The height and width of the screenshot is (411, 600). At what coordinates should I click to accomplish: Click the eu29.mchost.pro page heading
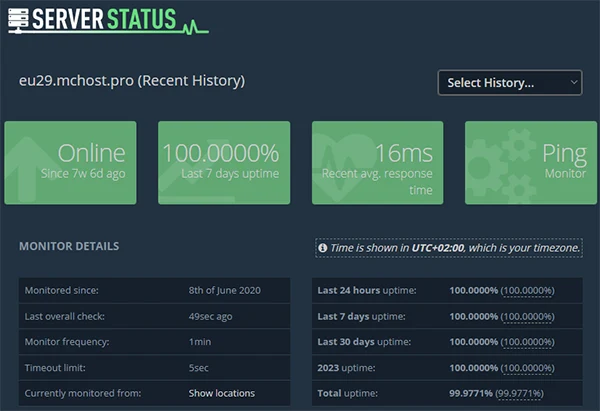pyautogui.click(x=132, y=80)
